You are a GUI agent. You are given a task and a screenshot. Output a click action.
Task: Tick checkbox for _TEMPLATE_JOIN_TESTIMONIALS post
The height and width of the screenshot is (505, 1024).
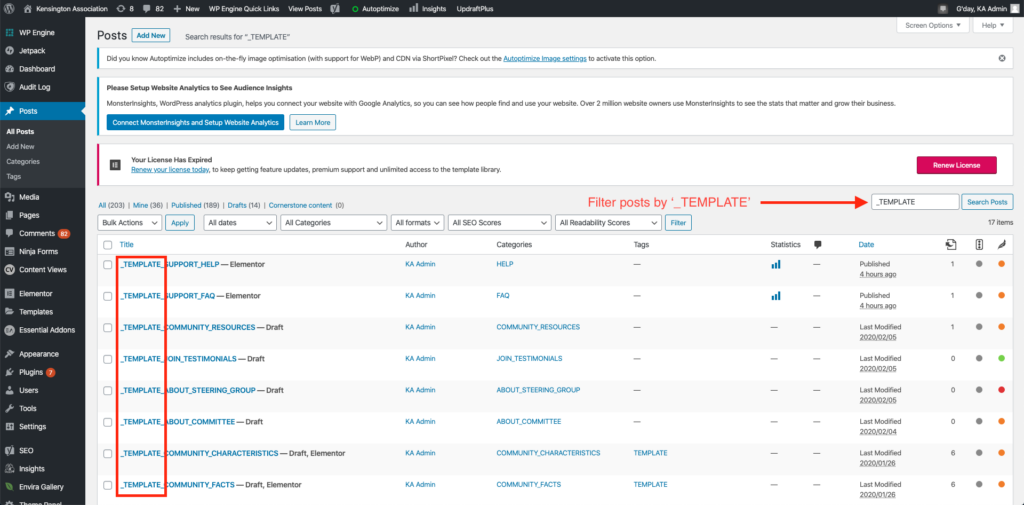point(108,359)
